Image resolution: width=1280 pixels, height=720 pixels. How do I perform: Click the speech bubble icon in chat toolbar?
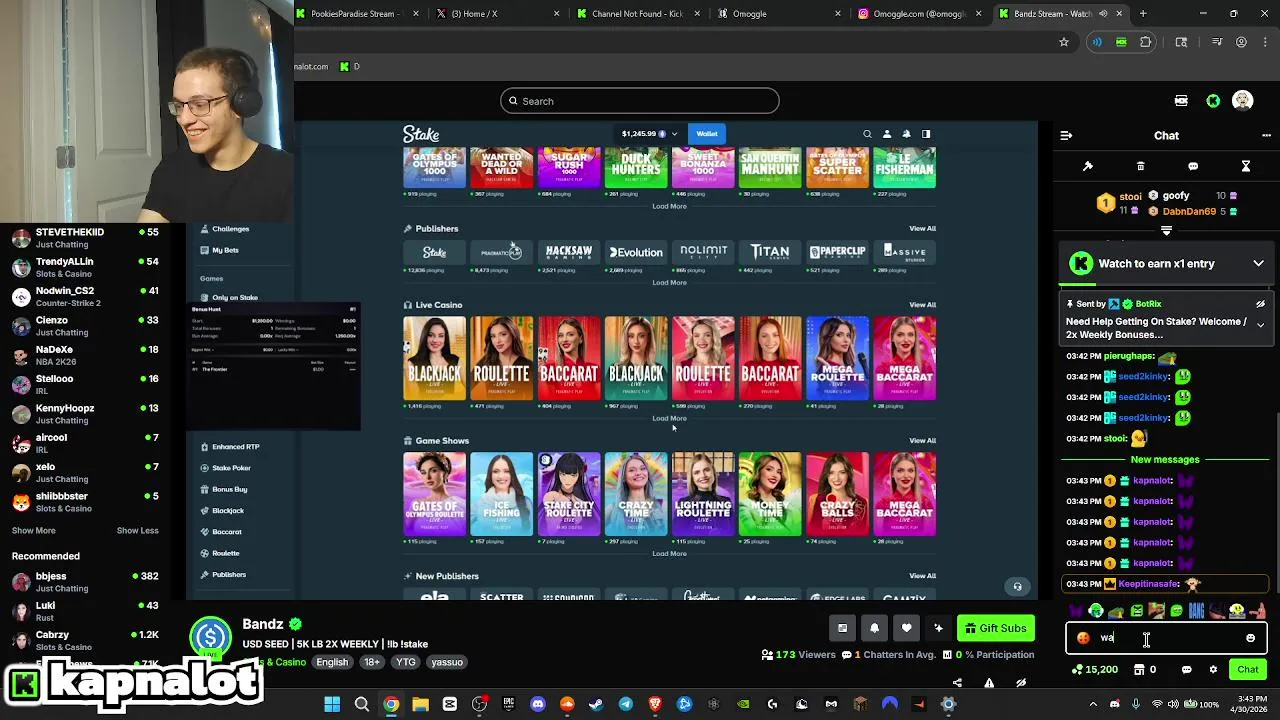coord(1193,166)
